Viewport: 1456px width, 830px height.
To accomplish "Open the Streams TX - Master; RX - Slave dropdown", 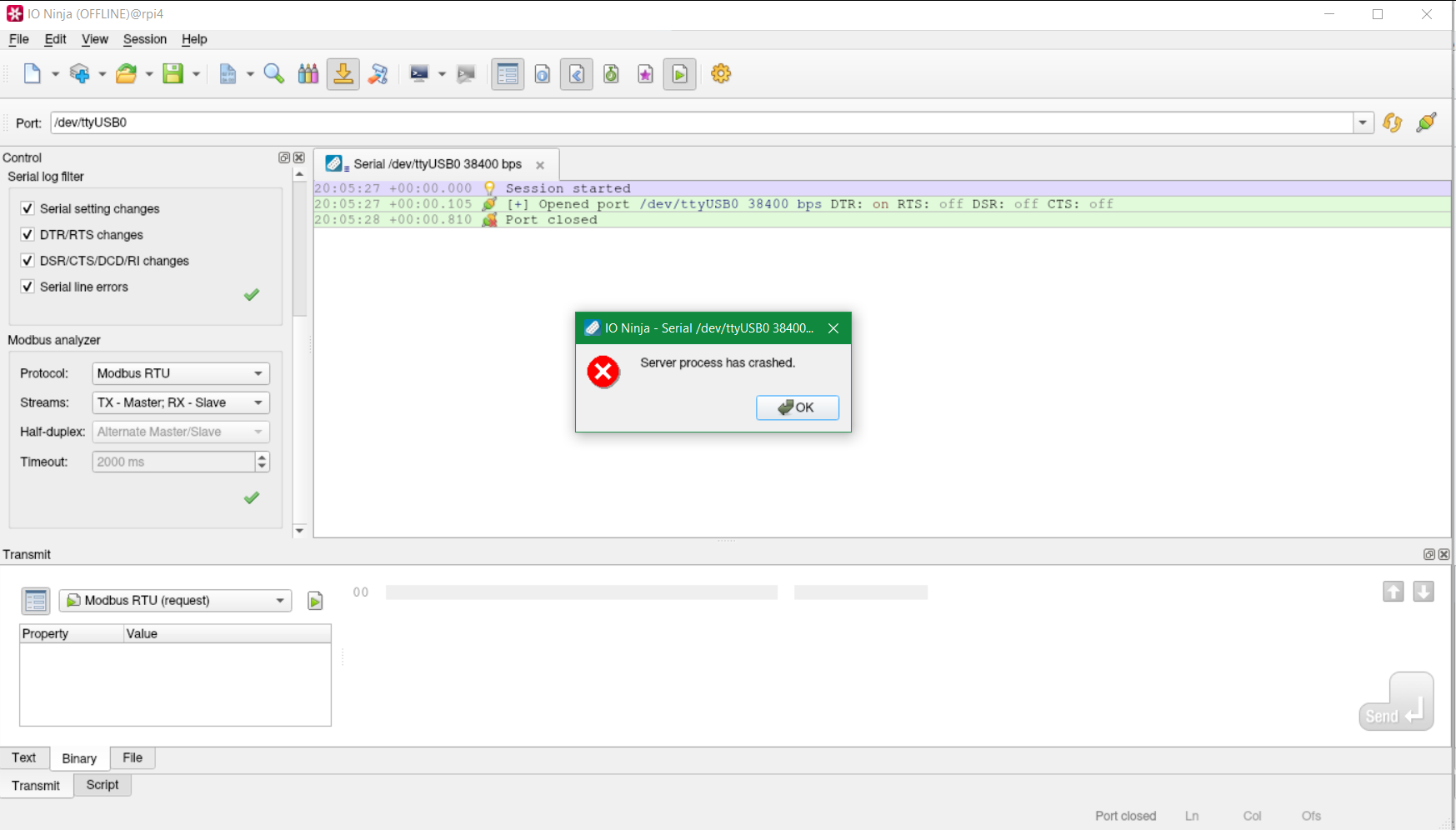I will coord(181,402).
